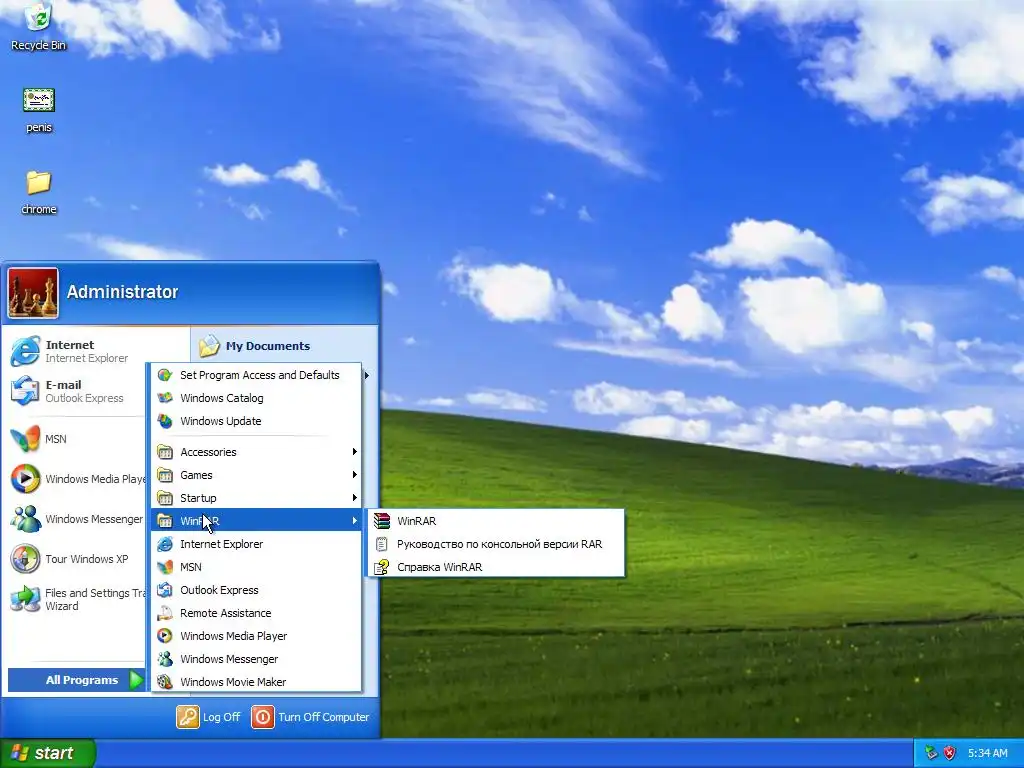This screenshot has height=768, width=1024.
Task: Select Remote Assistance
Action: tap(256, 613)
